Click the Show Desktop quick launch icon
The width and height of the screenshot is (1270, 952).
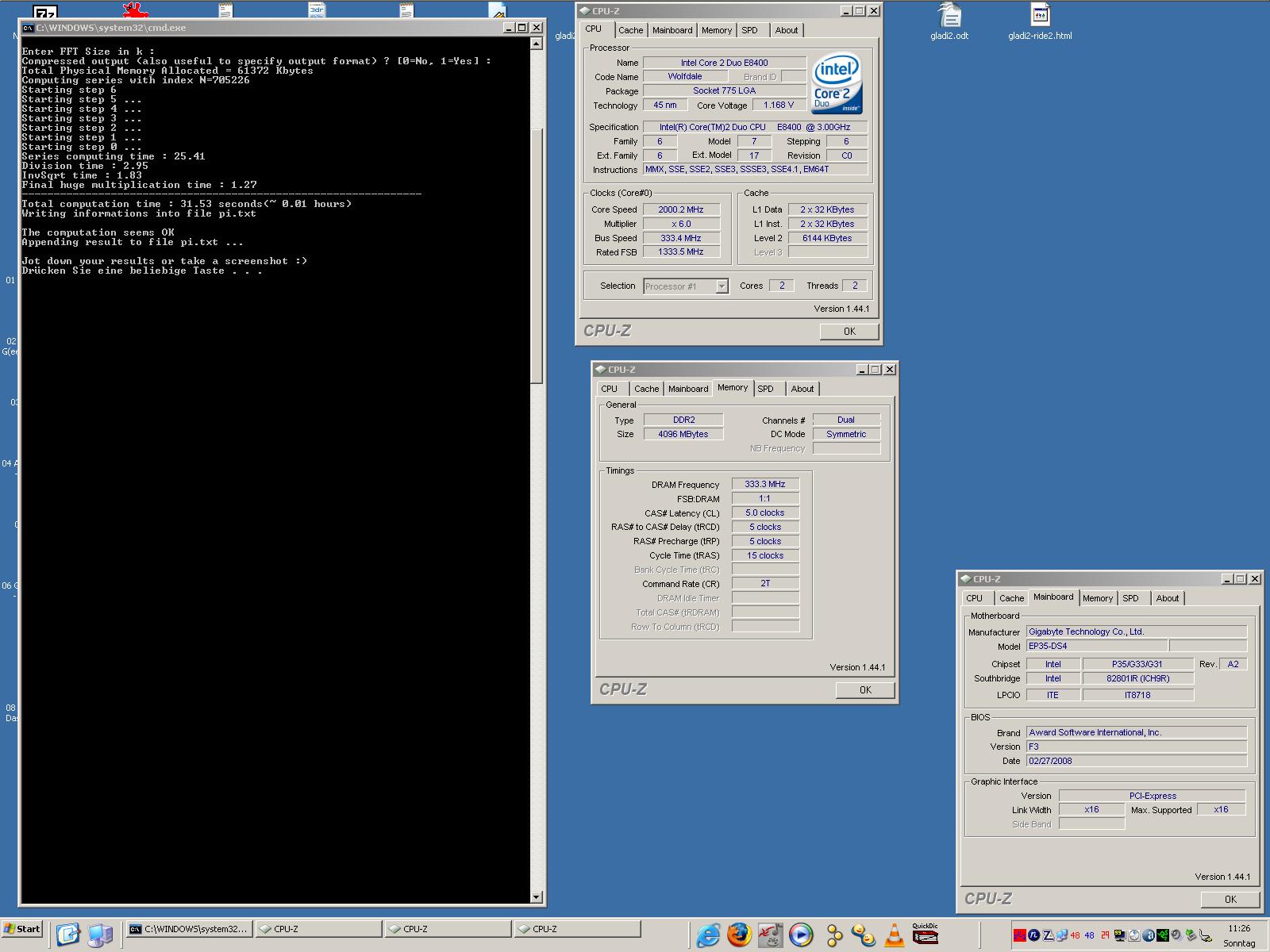(x=68, y=935)
